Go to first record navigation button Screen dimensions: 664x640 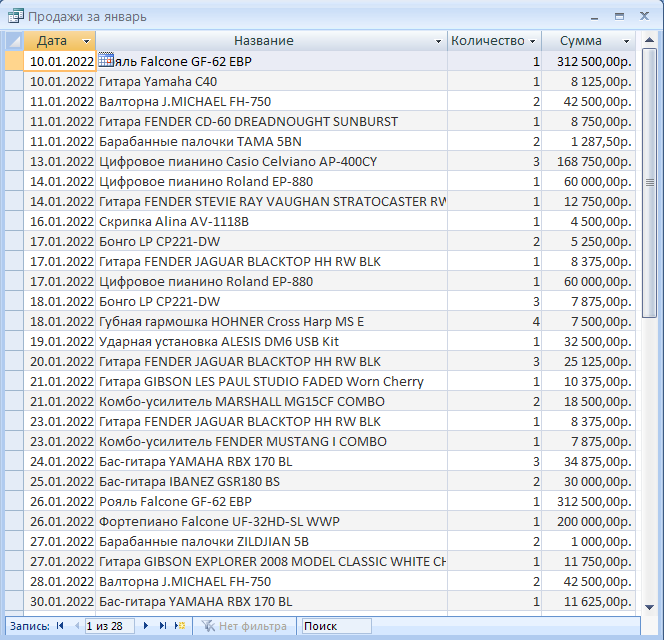tap(60, 626)
